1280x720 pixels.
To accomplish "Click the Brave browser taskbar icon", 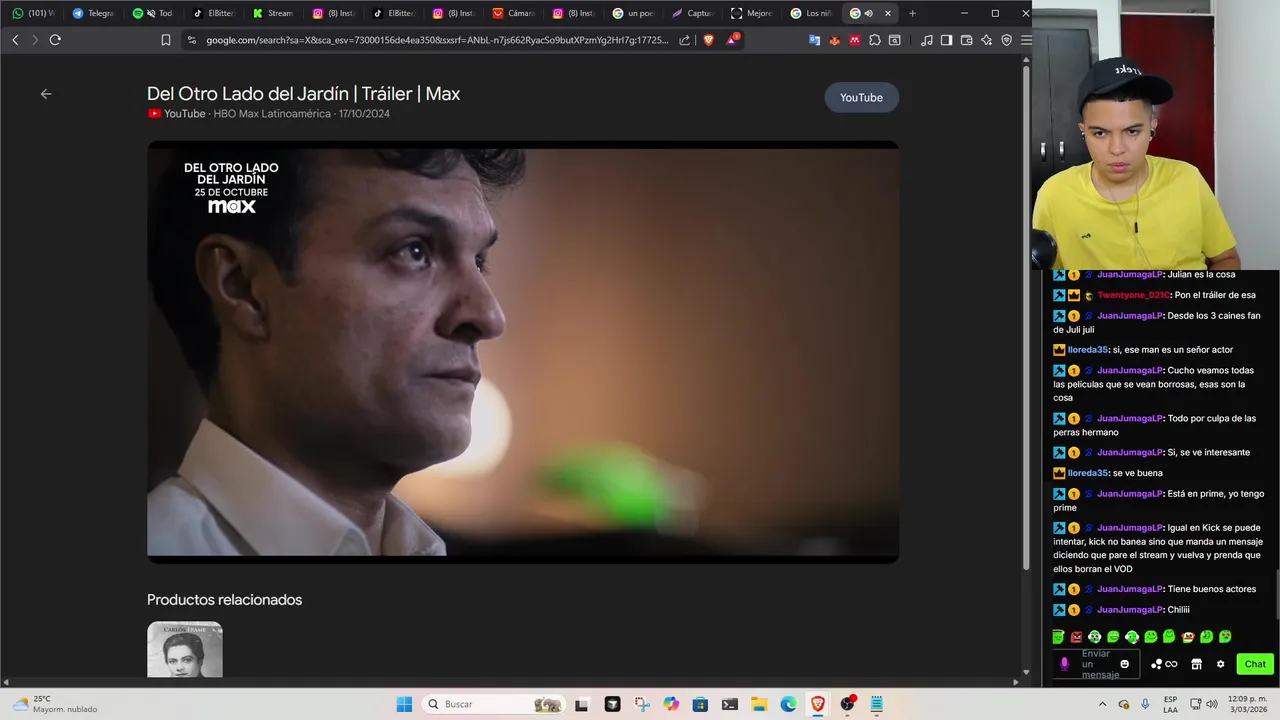I will 818,704.
